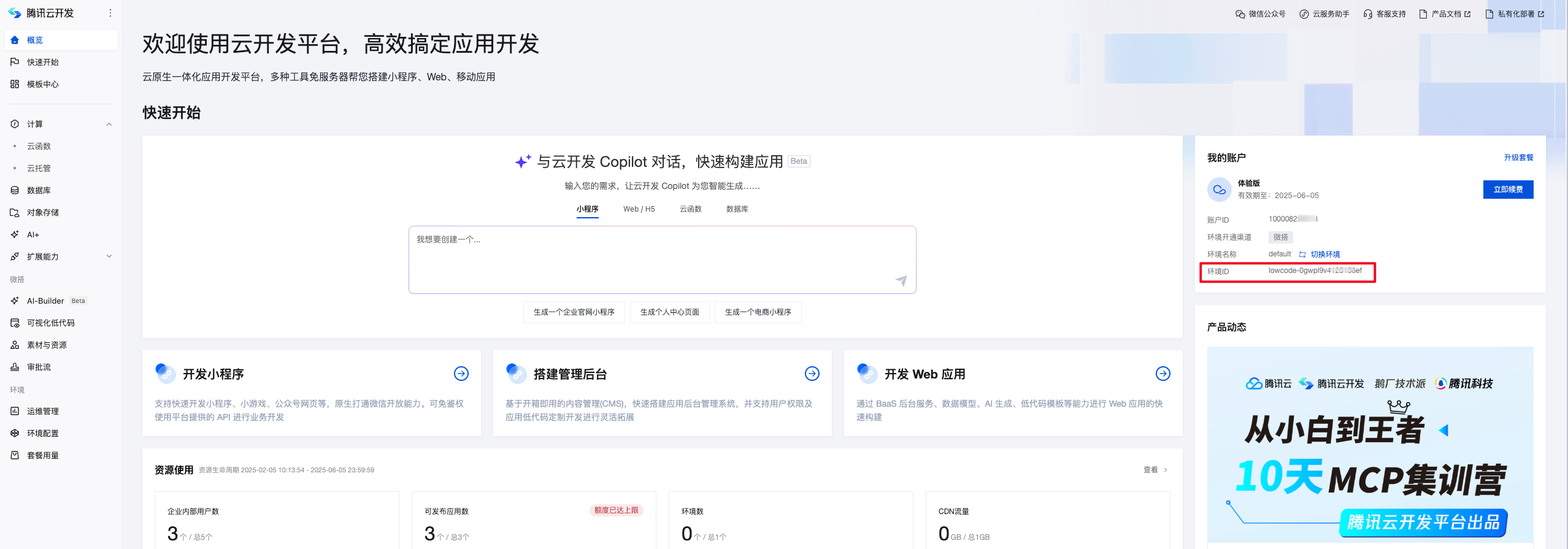This screenshot has width=1568, height=549.
Task: Switch to the 云函数 Copilot tab
Action: click(x=691, y=209)
